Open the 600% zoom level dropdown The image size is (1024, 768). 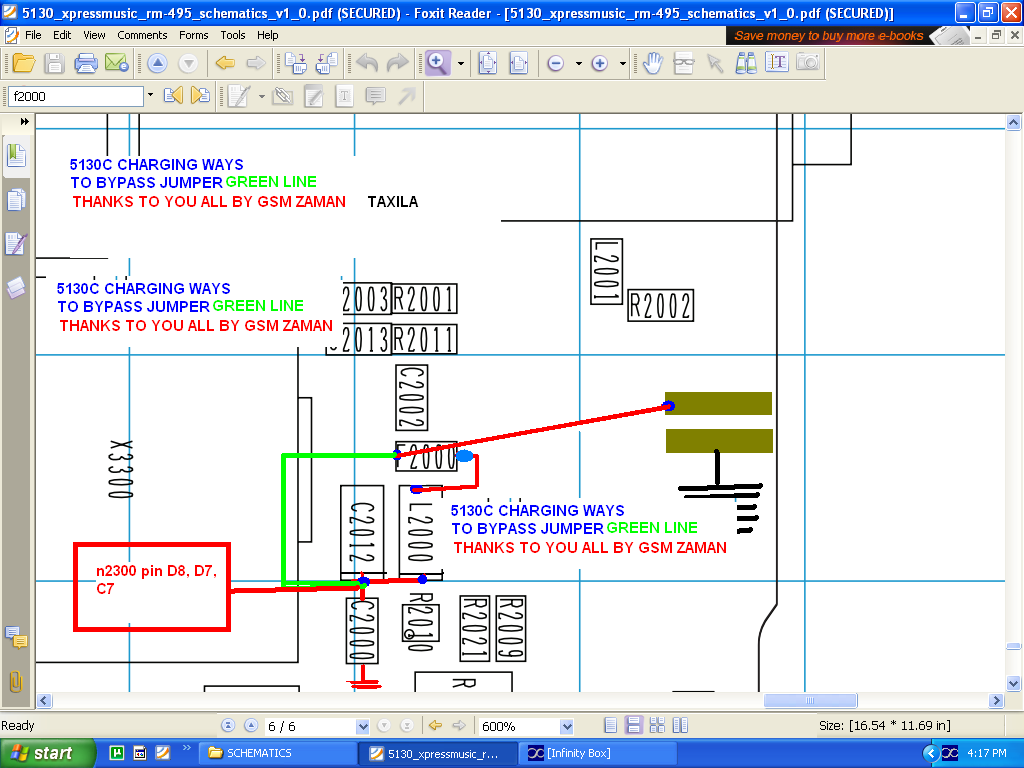pos(567,726)
